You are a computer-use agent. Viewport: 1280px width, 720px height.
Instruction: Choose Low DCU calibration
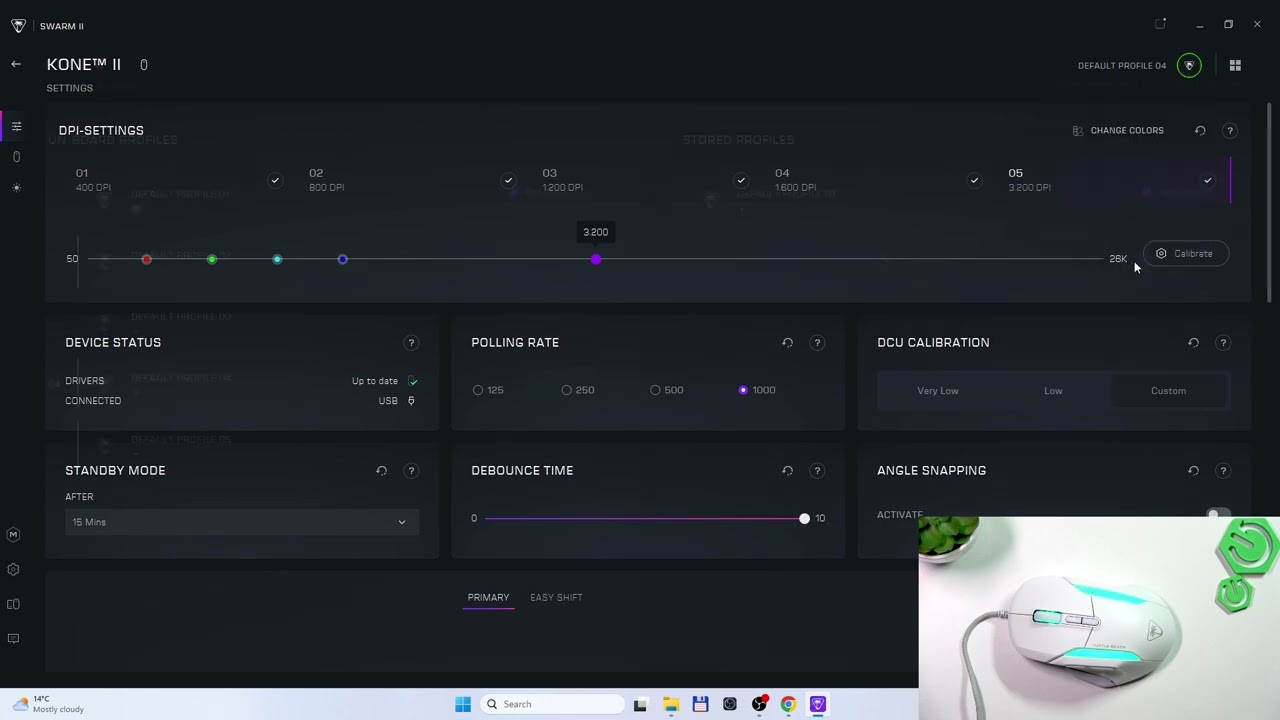[x=1053, y=391]
